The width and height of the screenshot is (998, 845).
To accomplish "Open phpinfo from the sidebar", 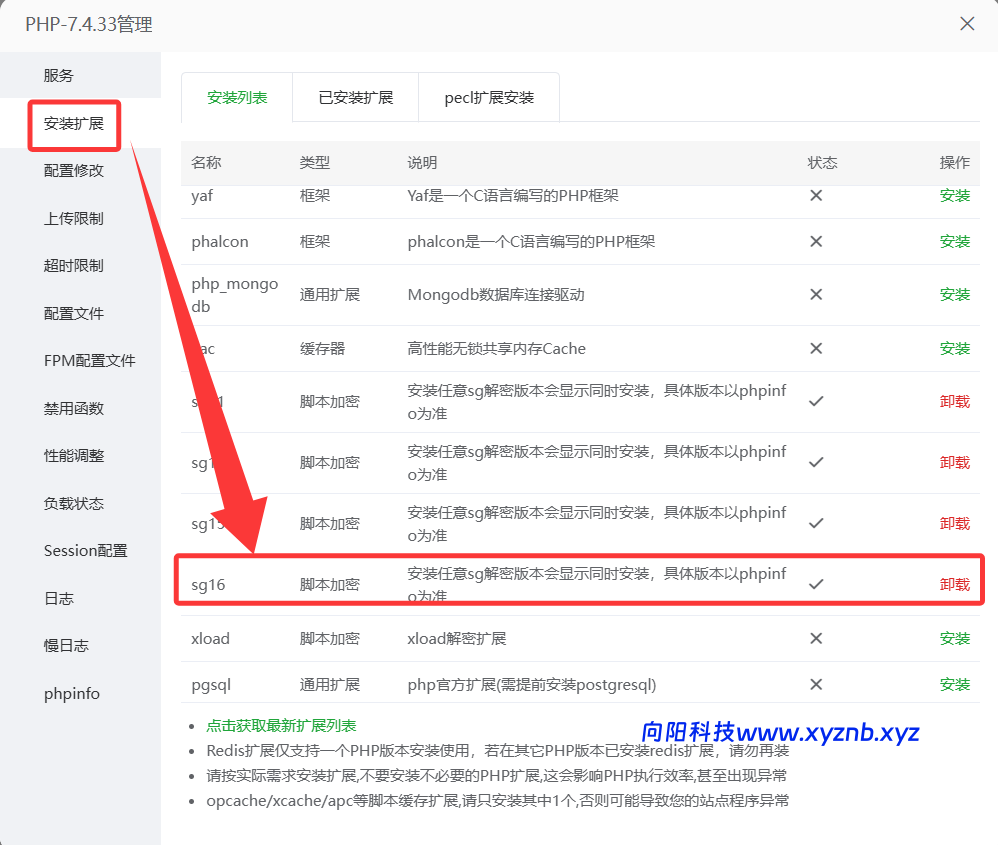I will coord(71,692).
